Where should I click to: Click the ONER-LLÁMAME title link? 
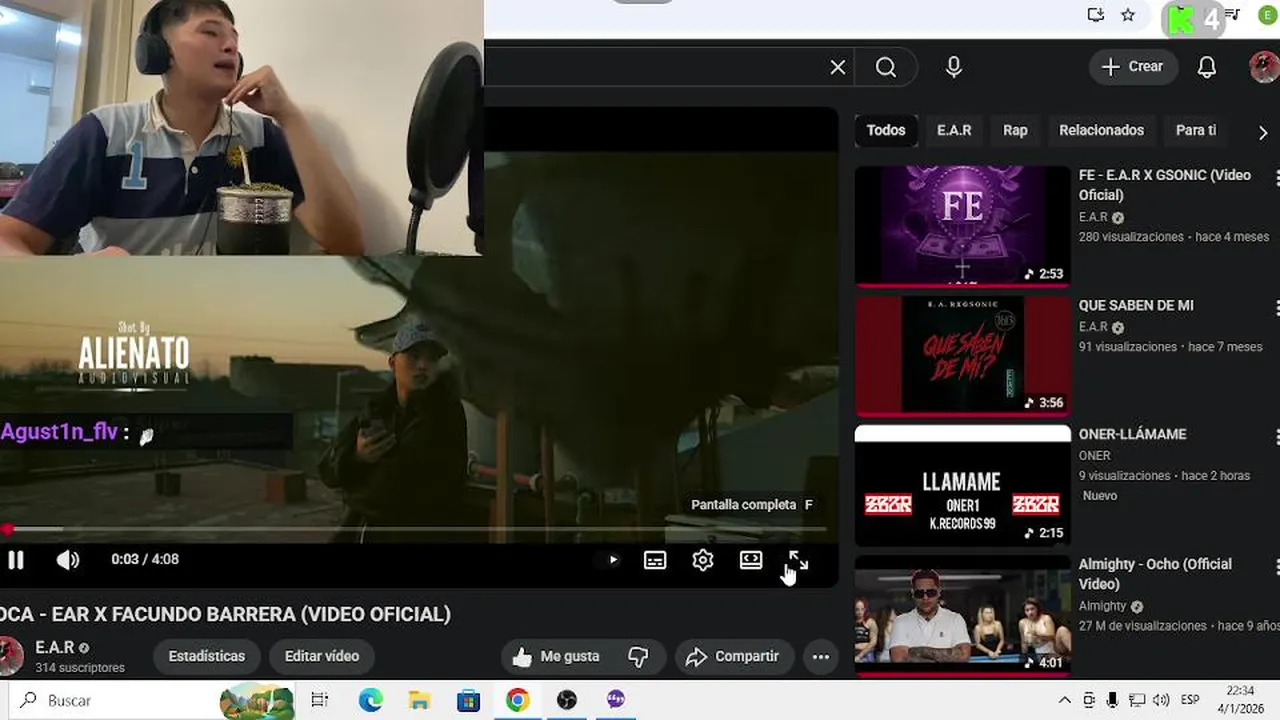tap(1132, 434)
